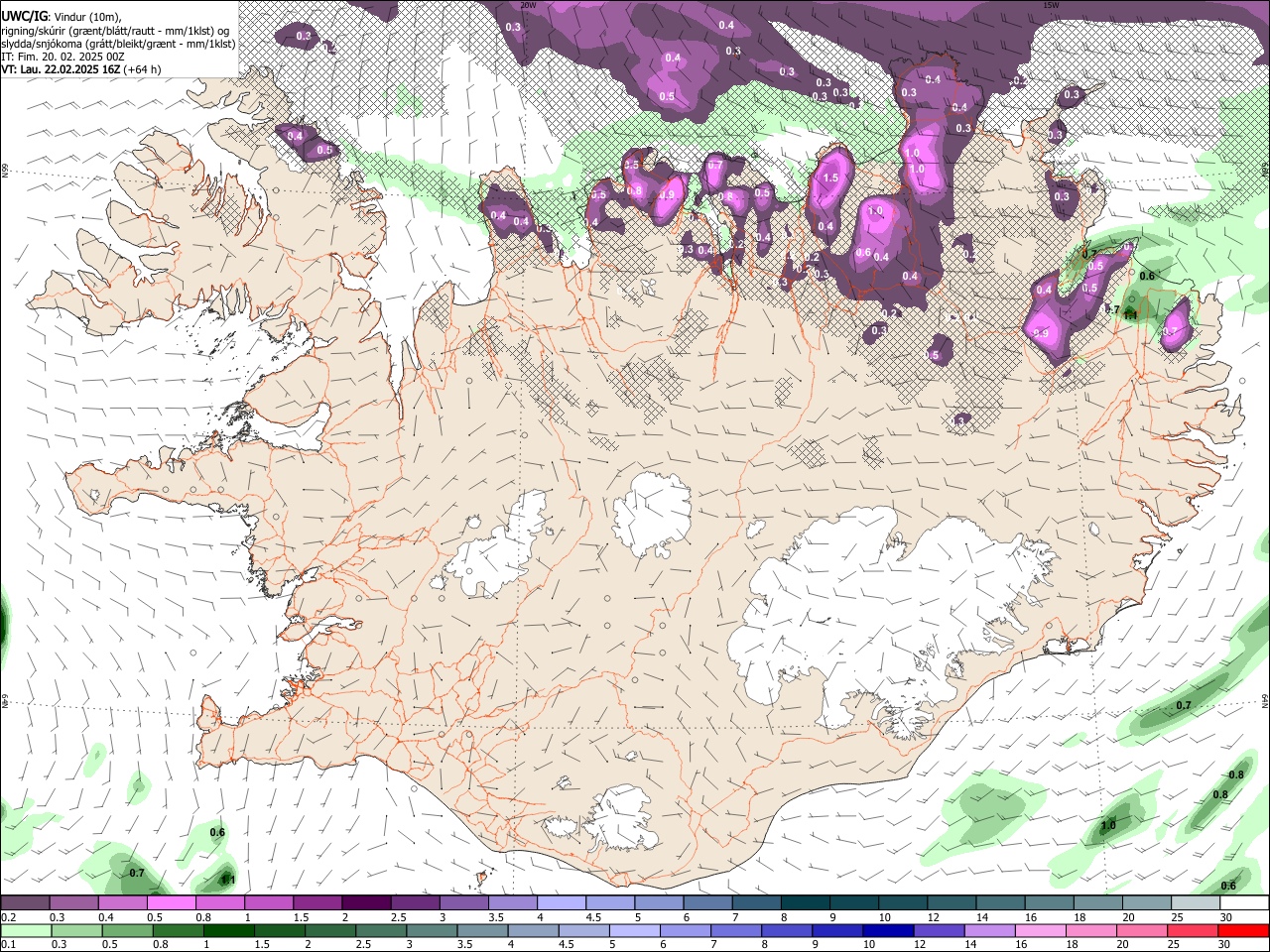
Task: Select the '20W' longitude label
Action: pyautogui.click(x=528, y=5)
